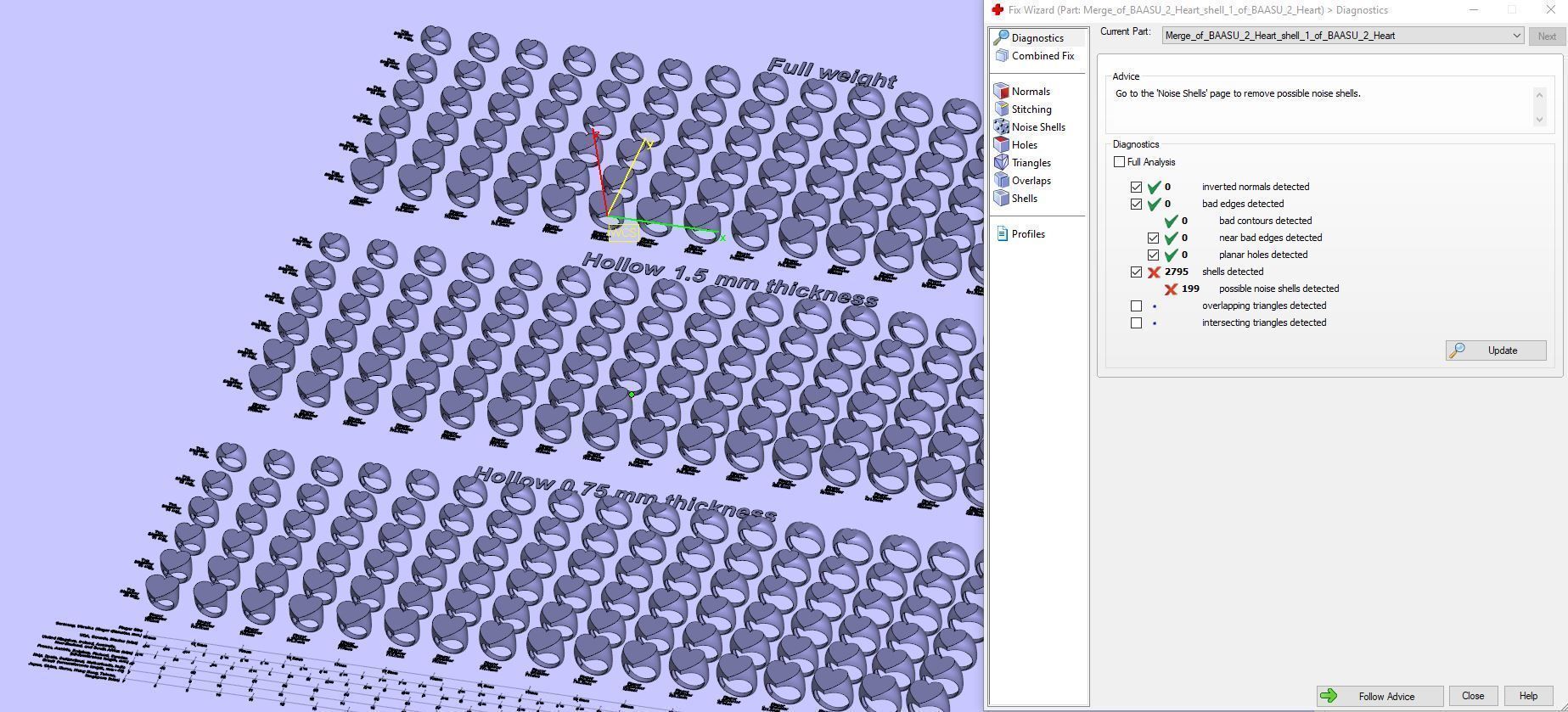
Task: Click the WCS origin marker in viewport
Action: click(x=622, y=233)
